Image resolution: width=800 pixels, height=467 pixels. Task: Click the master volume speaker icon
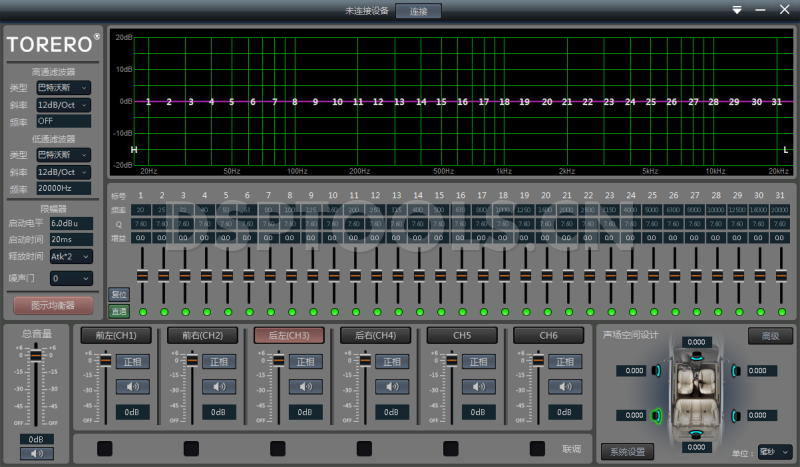37,453
